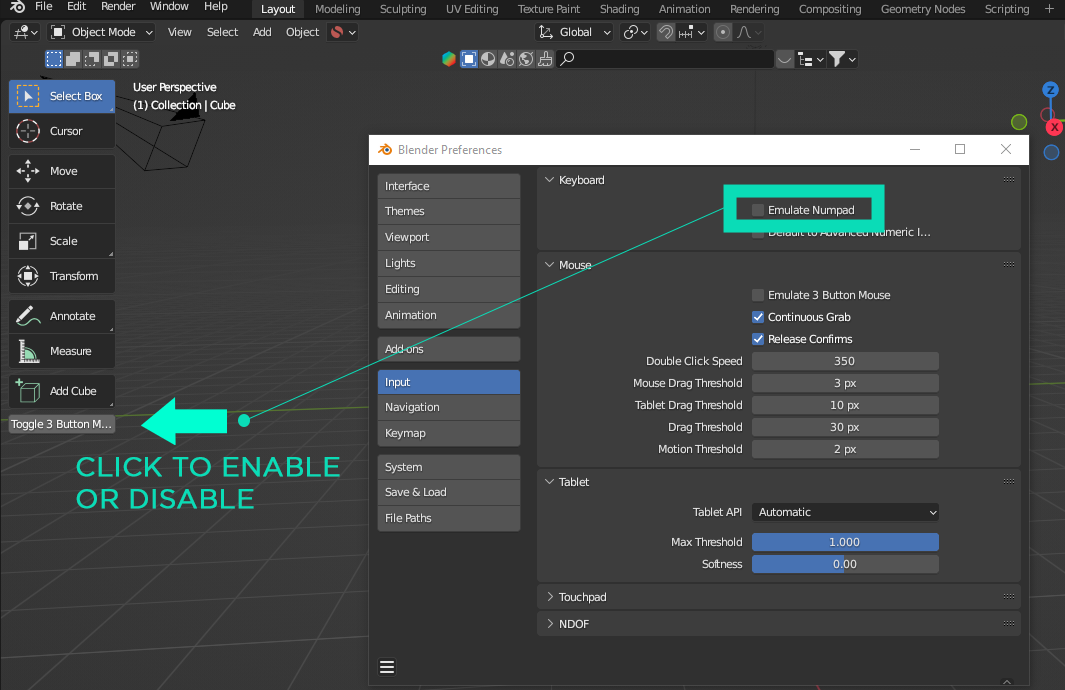Image resolution: width=1065 pixels, height=690 pixels.
Task: Toggle proportional editing circle icon
Action: [x=723, y=32]
